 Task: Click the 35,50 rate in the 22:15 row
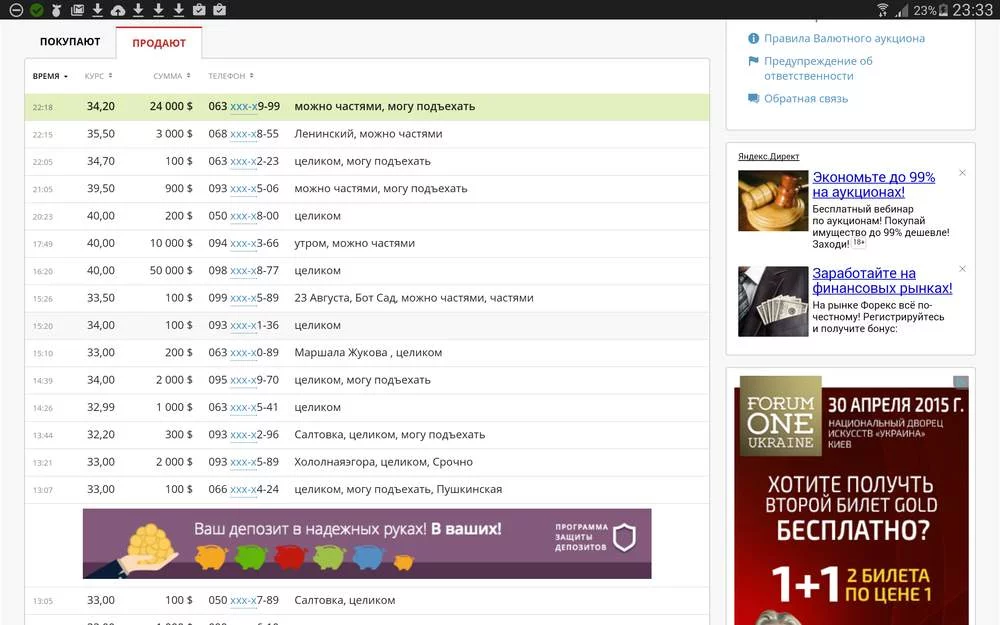(101, 134)
